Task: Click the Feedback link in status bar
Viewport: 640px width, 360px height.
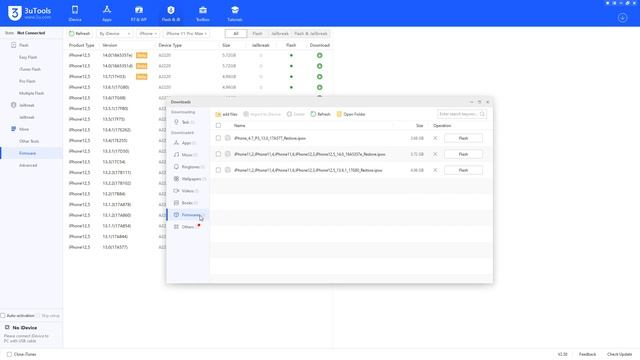Action: pos(587,354)
